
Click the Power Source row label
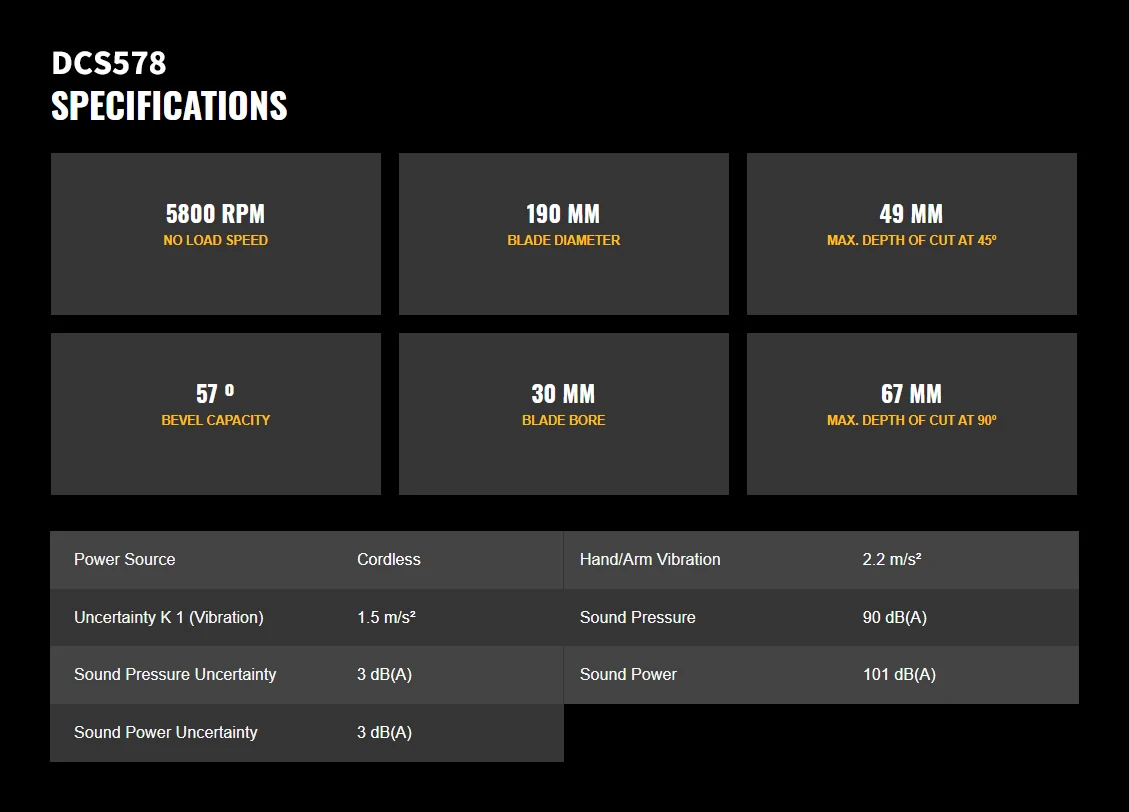coord(125,559)
